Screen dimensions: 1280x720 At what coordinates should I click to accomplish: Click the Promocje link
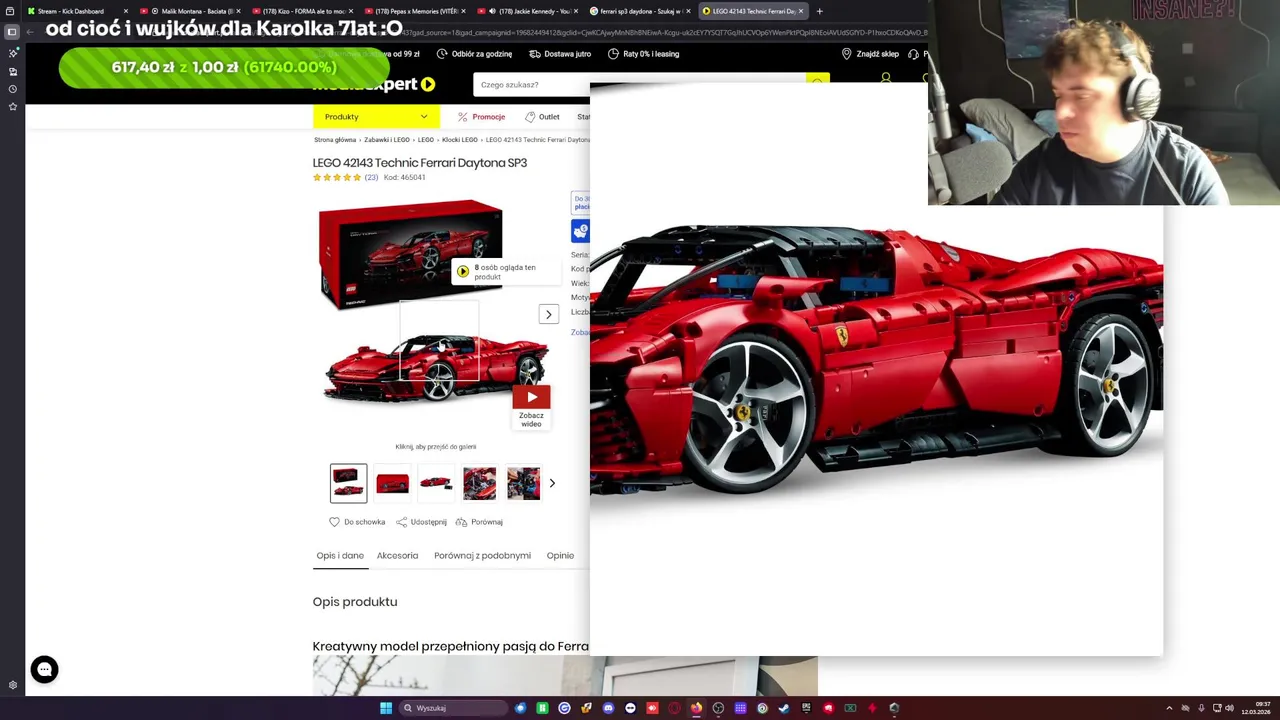[481, 117]
